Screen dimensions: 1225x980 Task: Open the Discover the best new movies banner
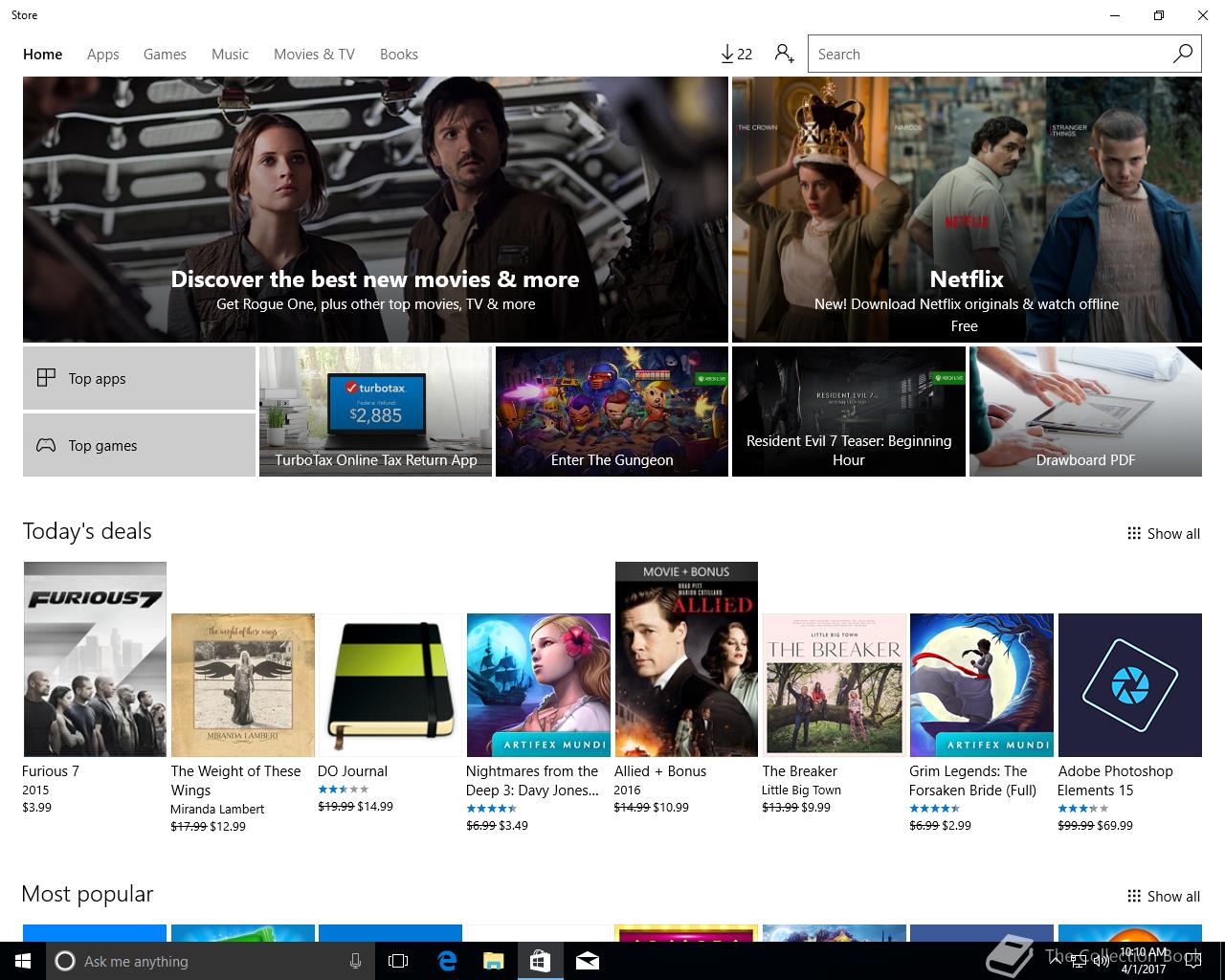[x=375, y=210]
